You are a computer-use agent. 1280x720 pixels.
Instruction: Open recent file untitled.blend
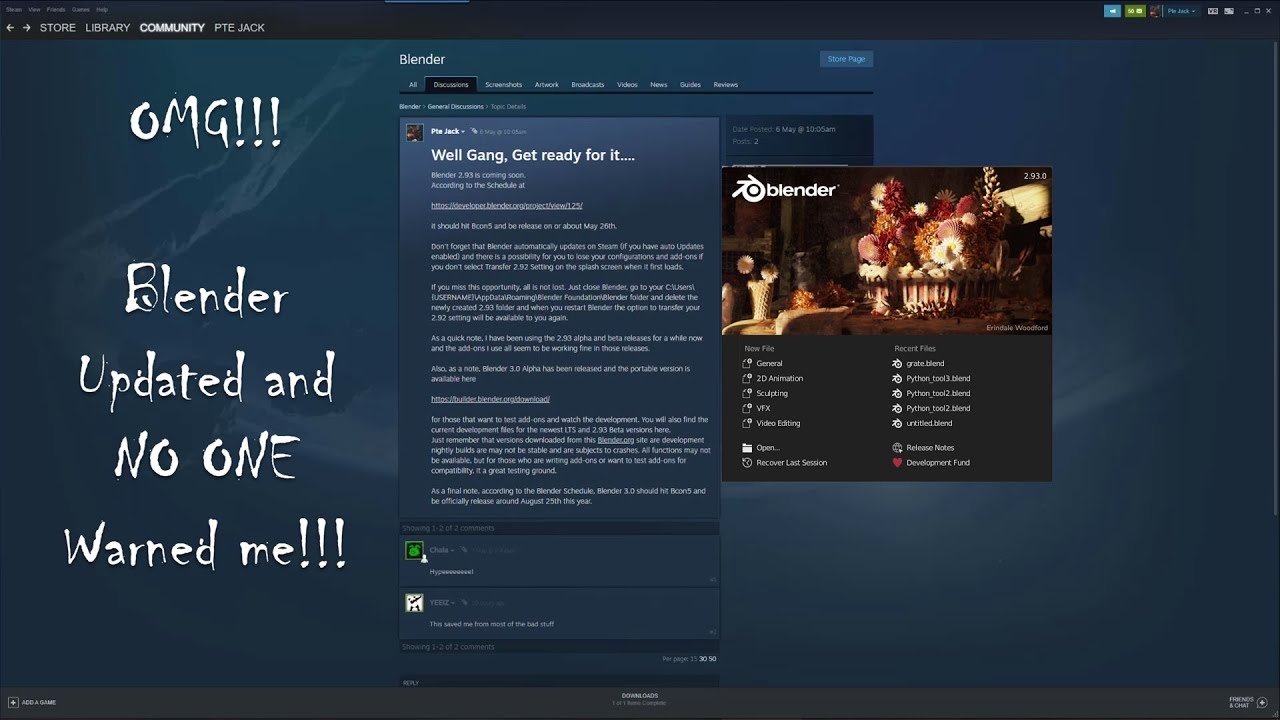[x=922, y=423]
